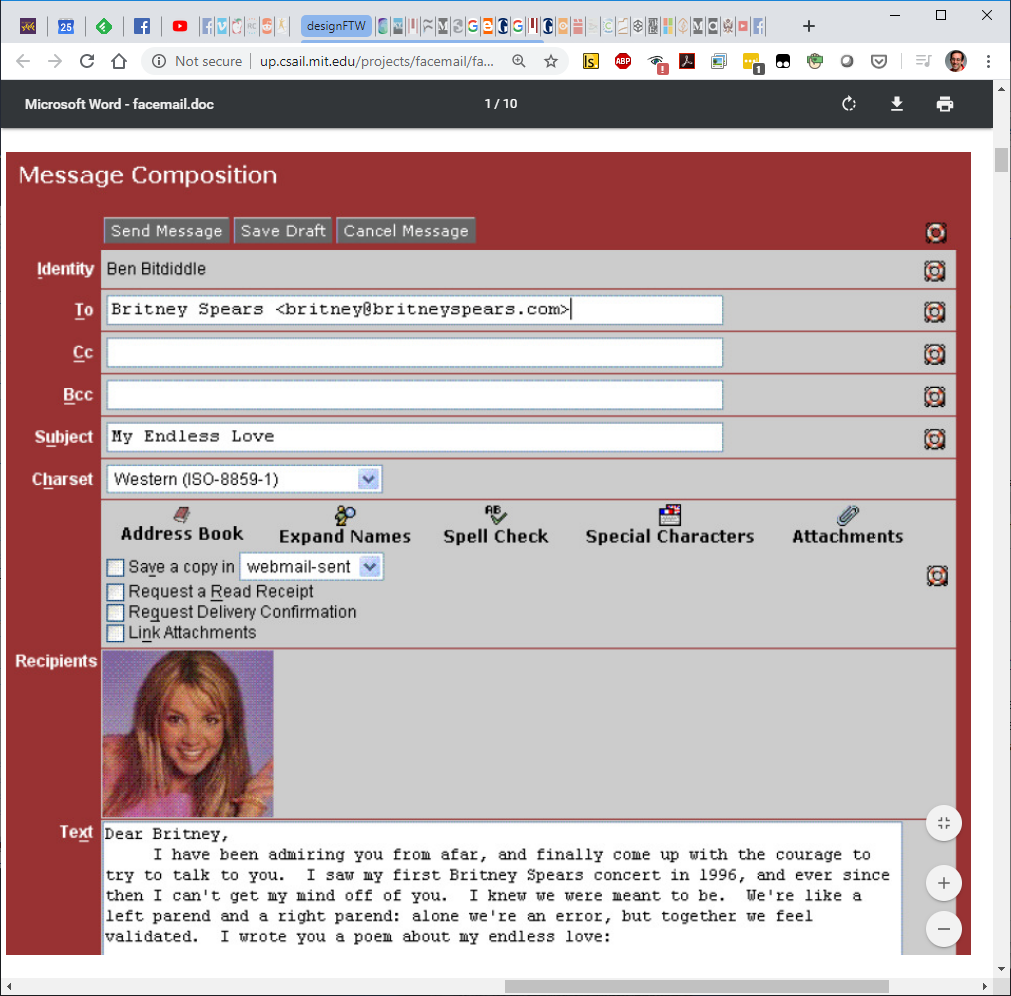Open the Attachments paperclip icon
This screenshot has width=1011, height=996.
(x=848, y=515)
